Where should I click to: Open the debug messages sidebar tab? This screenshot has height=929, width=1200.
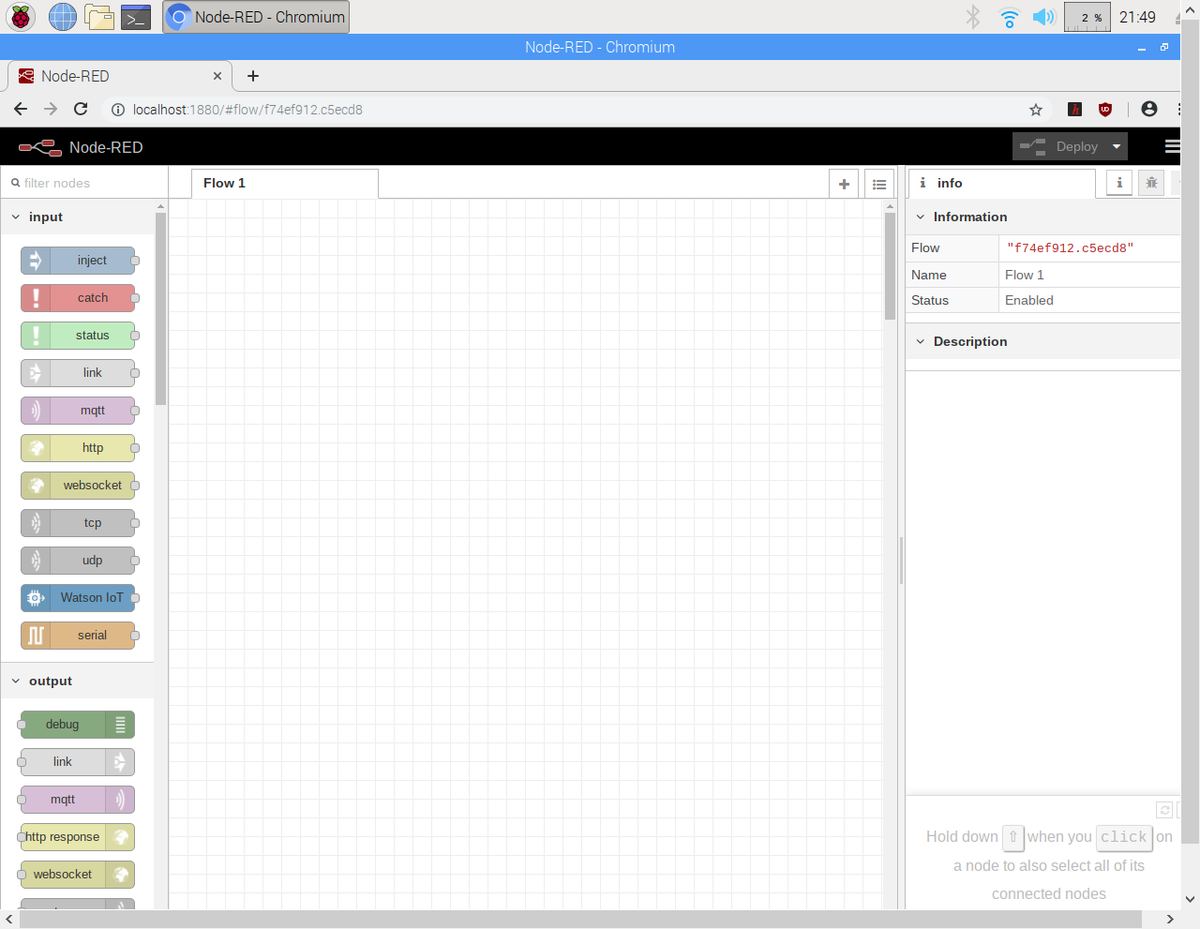(1151, 183)
